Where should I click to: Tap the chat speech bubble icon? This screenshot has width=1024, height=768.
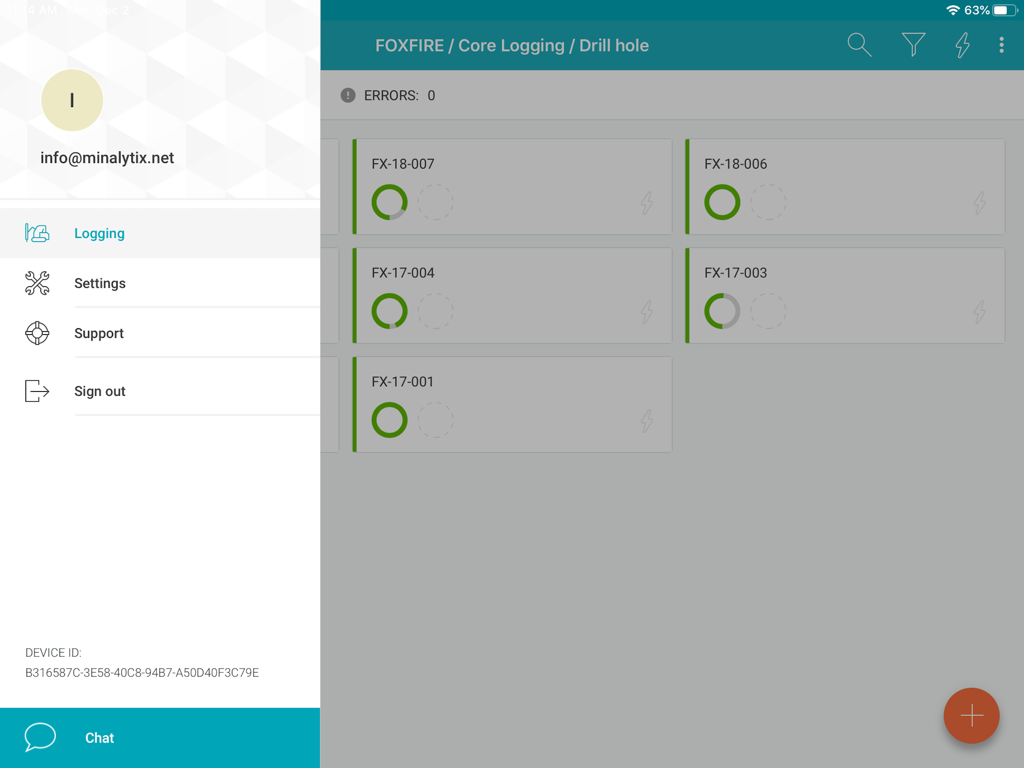(40, 737)
